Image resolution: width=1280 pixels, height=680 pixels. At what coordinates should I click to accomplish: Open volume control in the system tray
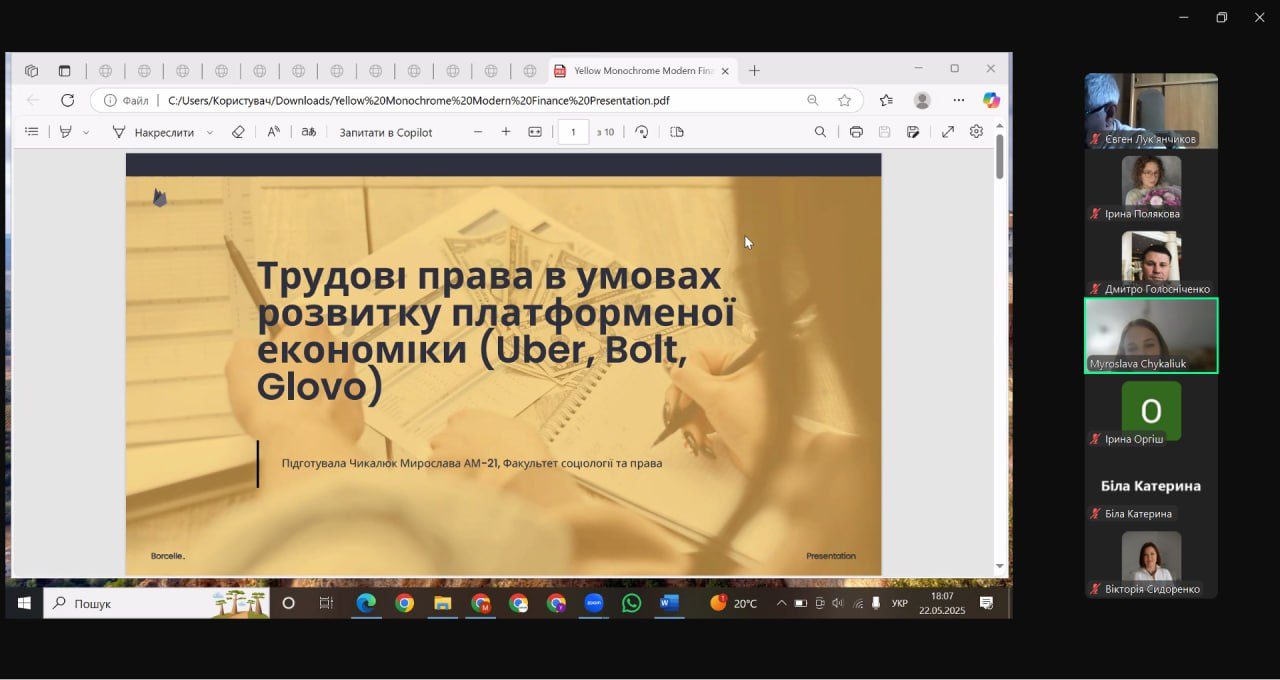838,603
